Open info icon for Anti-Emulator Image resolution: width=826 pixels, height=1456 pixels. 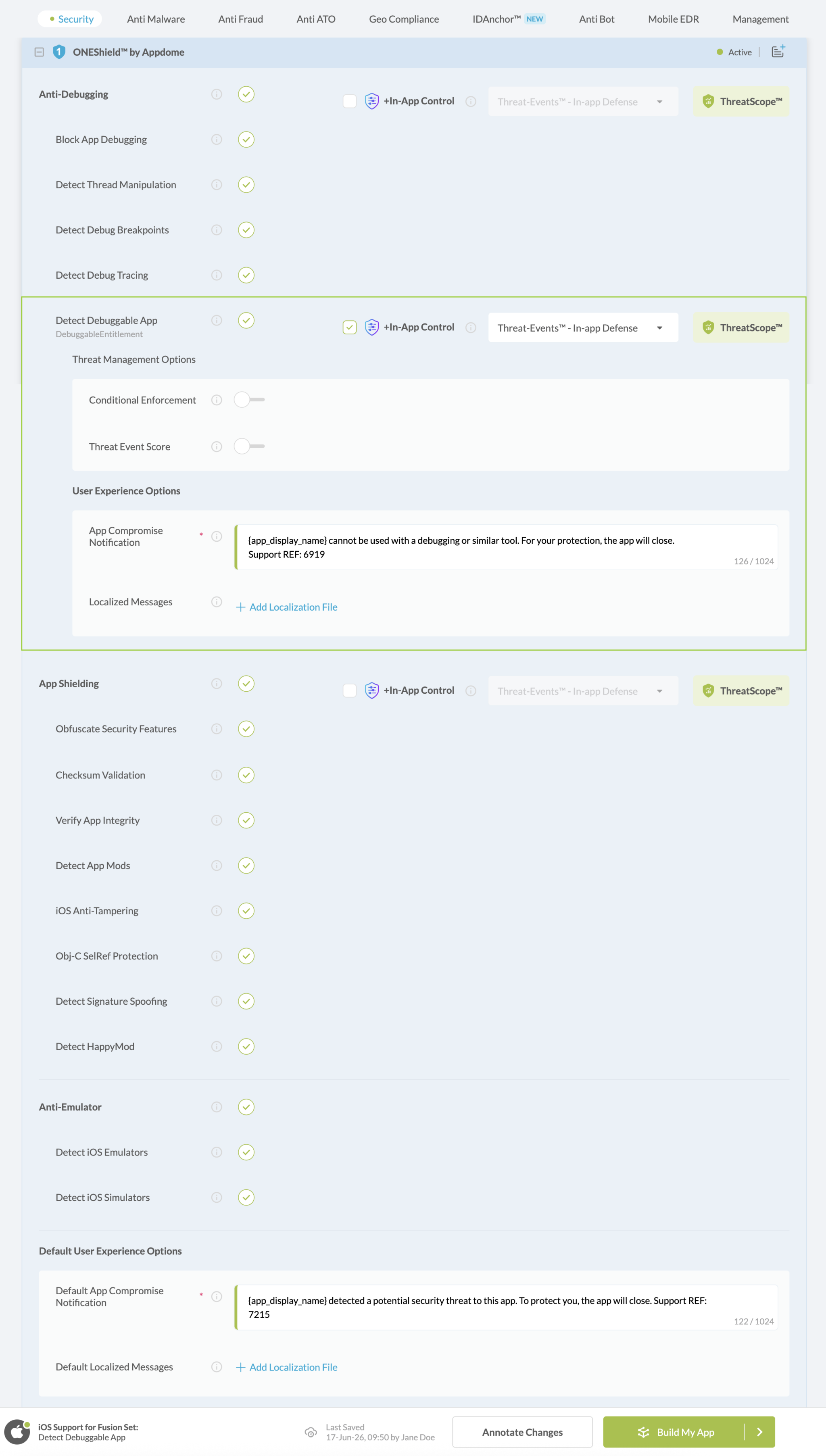(x=217, y=1107)
